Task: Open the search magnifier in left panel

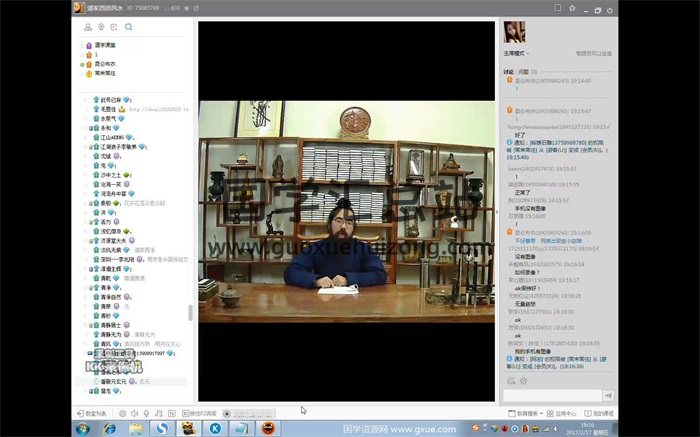Action: (128, 27)
